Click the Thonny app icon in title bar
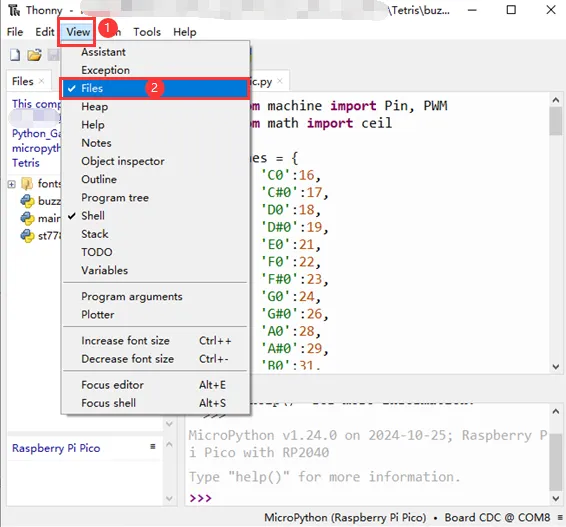 [14, 10]
